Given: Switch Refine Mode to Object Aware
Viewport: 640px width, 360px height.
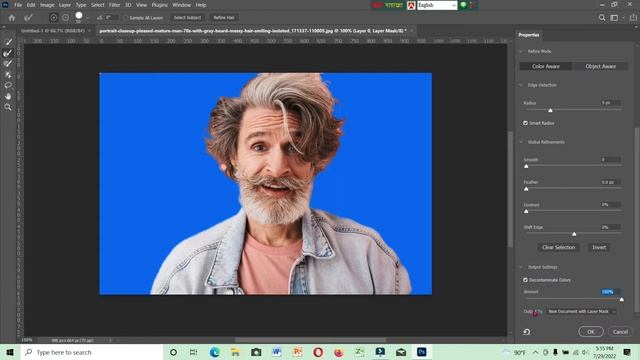Looking at the screenshot, I should pos(600,66).
